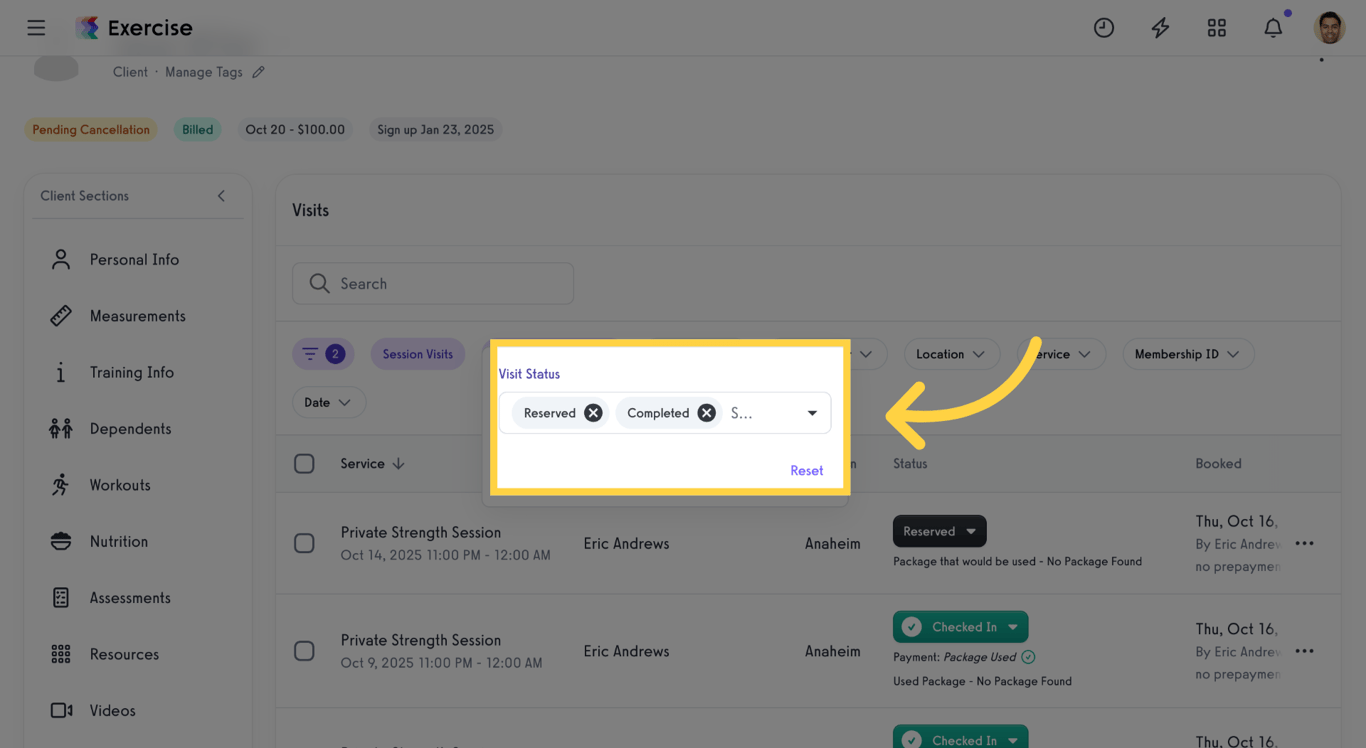The height and width of the screenshot is (748, 1366).
Task: Open more options for Oct 9 visit
Action: coord(1305,651)
